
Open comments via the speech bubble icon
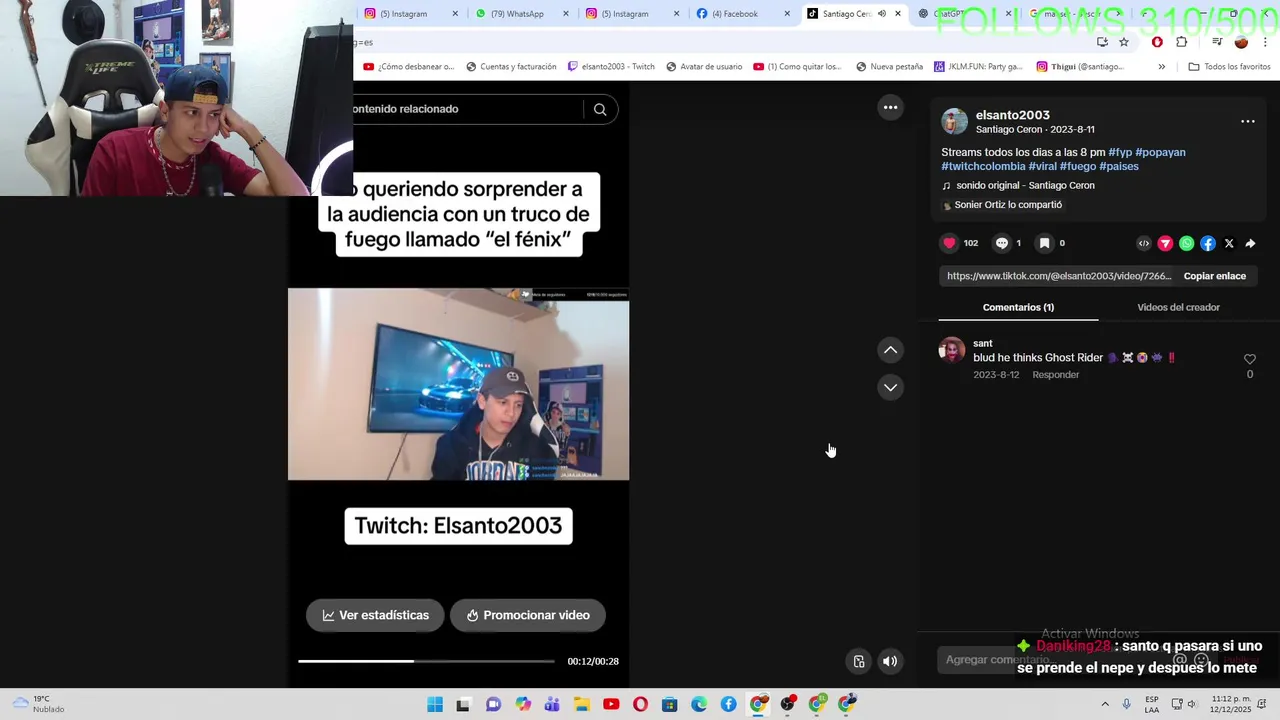1001,243
